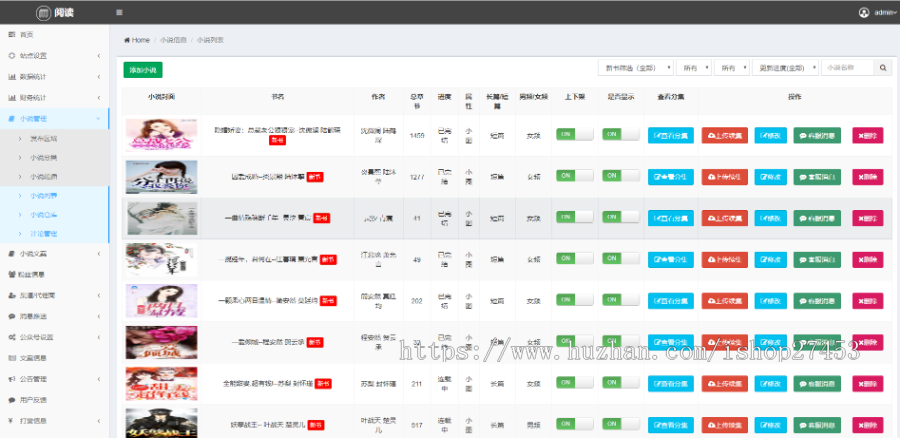Toggle 是否显示 switch for the 202-chapter novel

[x=620, y=299]
